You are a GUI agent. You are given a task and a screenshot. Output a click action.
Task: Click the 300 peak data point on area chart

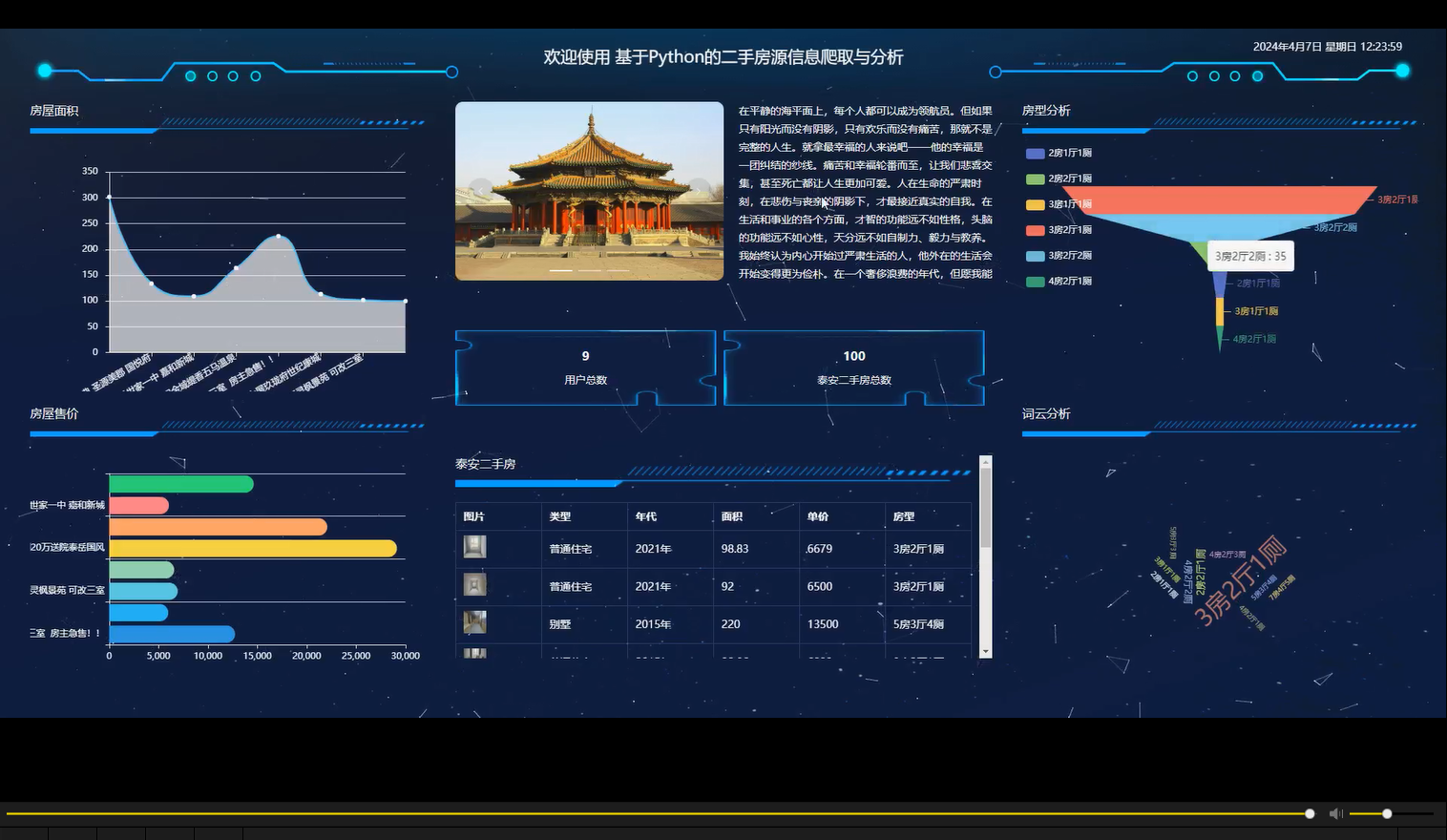pos(109,197)
